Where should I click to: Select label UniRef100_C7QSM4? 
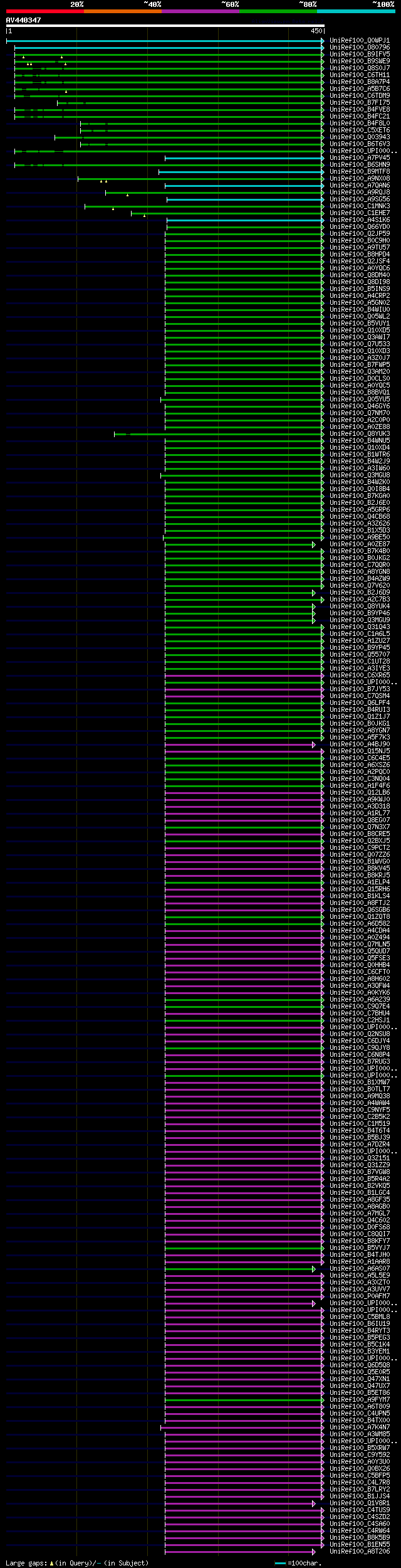pyautogui.click(x=360, y=696)
